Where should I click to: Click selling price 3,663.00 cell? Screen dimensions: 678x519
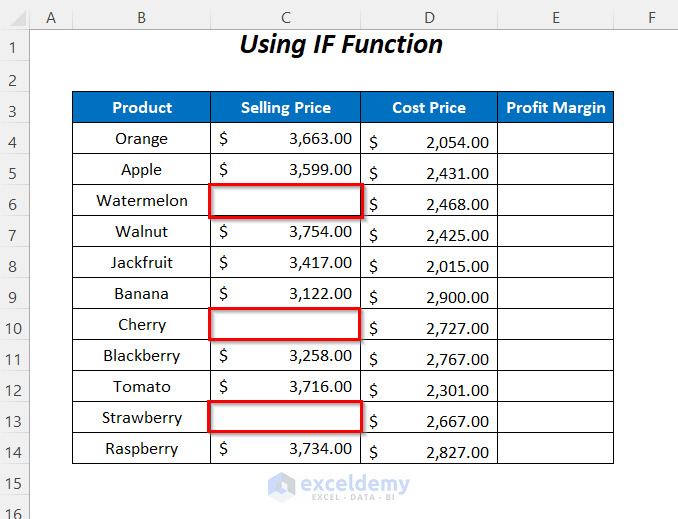[x=285, y=138]
